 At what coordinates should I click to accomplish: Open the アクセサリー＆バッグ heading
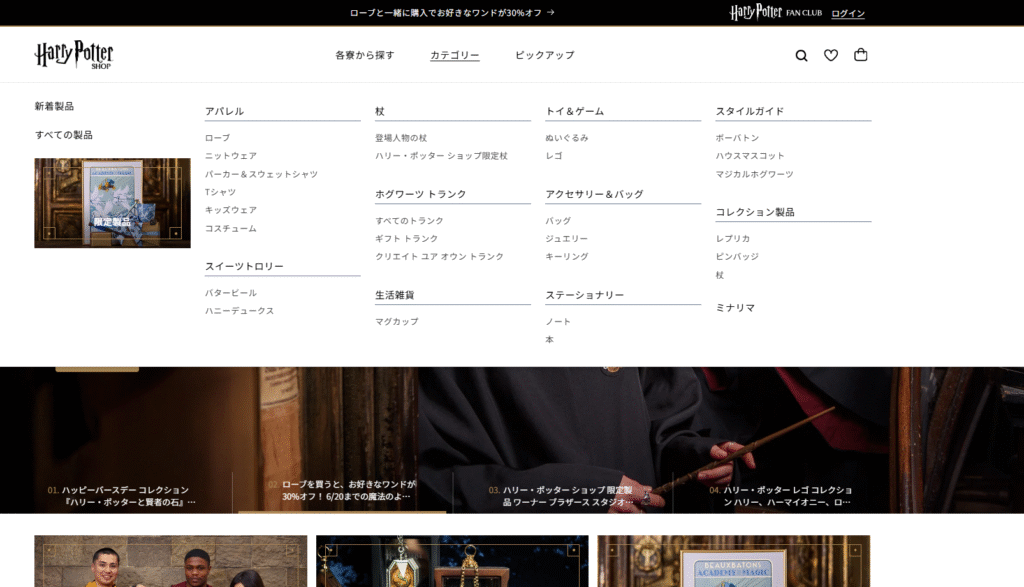(x=594, y=195)
